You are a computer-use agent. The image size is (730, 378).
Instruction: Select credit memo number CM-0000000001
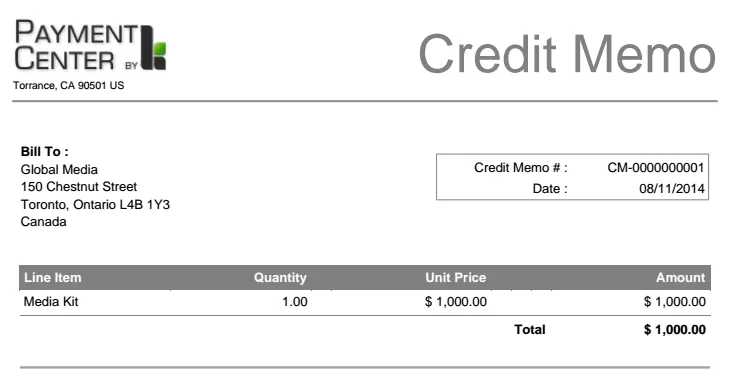click(x=656, y=168)
